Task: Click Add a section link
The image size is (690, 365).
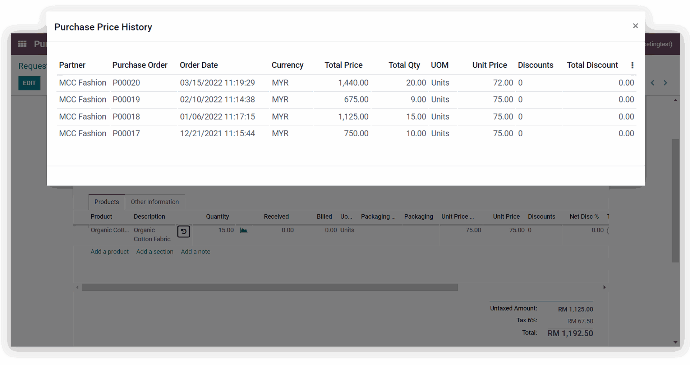Action: (x=154, y=252)
